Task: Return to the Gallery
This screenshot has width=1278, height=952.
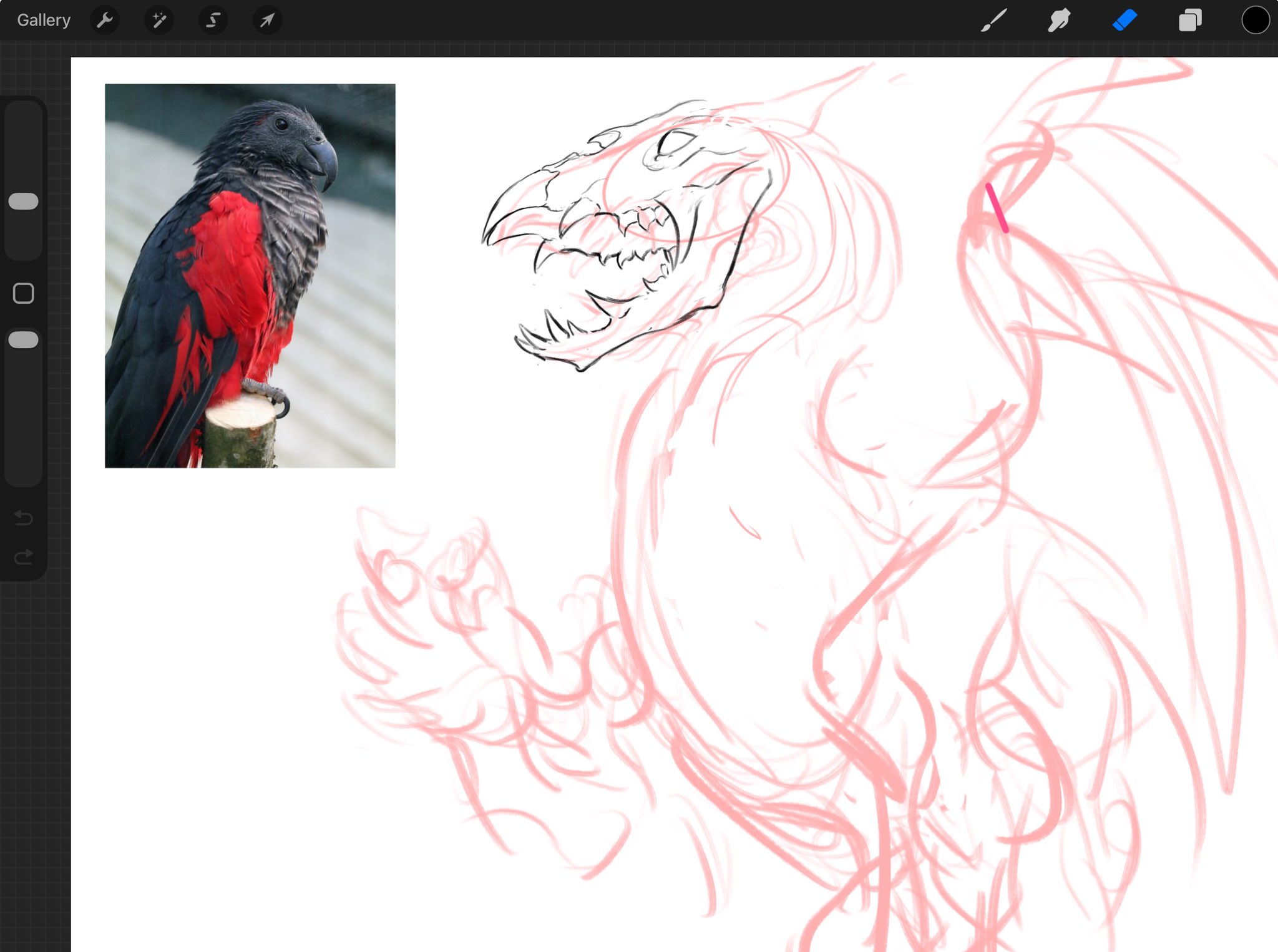Action: point(44,21)
